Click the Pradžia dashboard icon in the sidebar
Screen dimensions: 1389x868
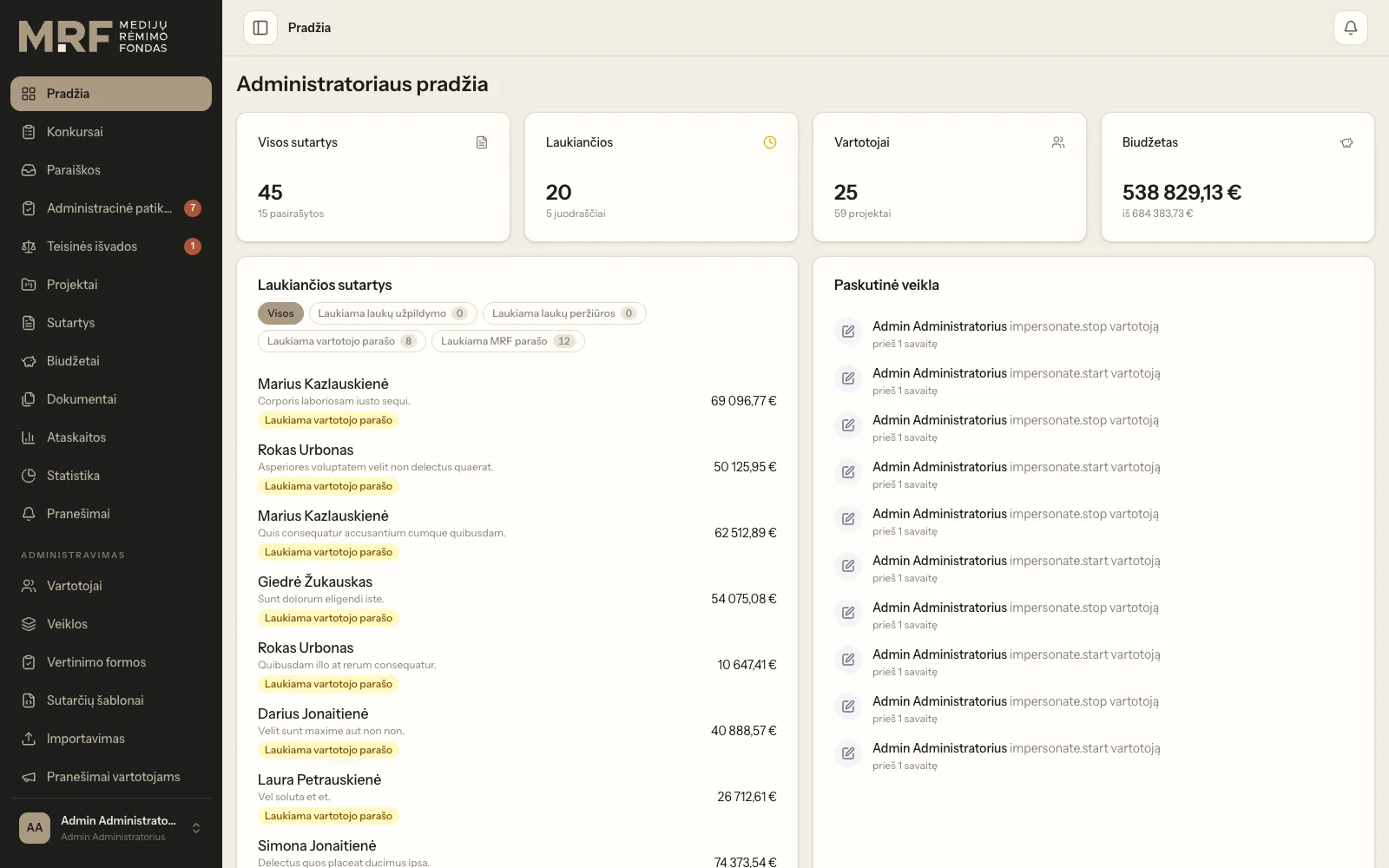click(x=29, y=94)
